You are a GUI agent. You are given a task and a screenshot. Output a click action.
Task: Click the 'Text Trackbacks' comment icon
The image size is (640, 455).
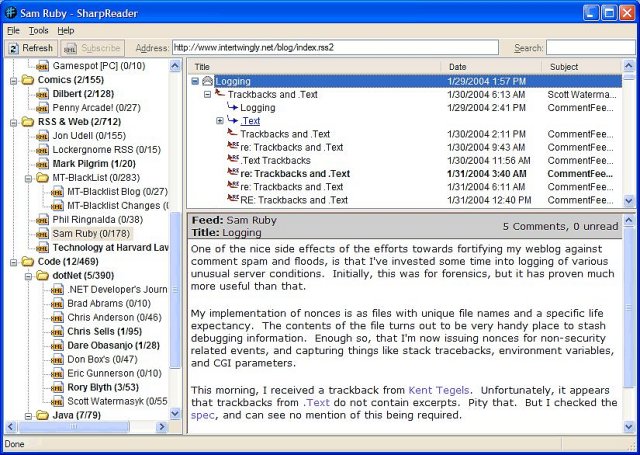(233, 160)
